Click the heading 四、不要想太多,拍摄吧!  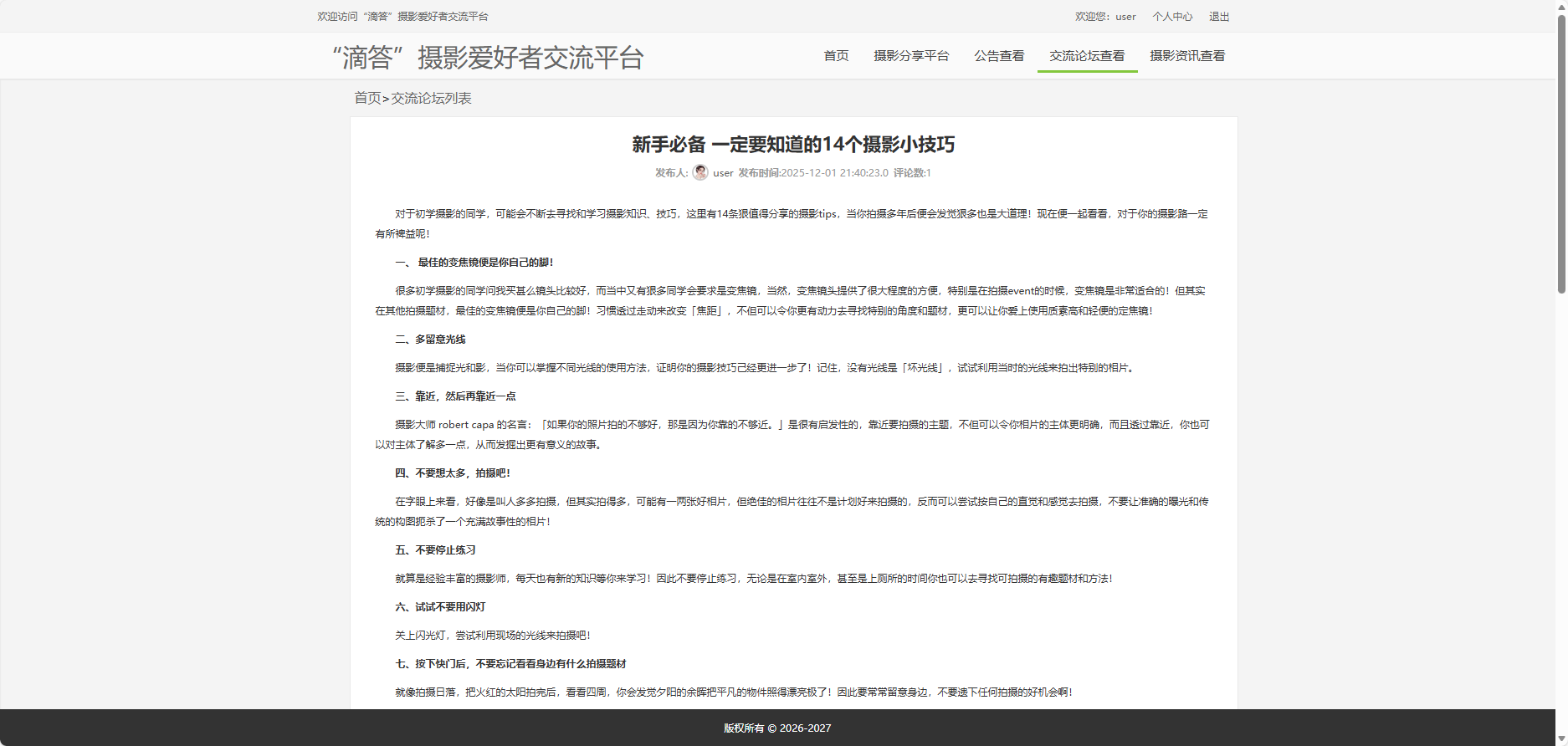453,473
